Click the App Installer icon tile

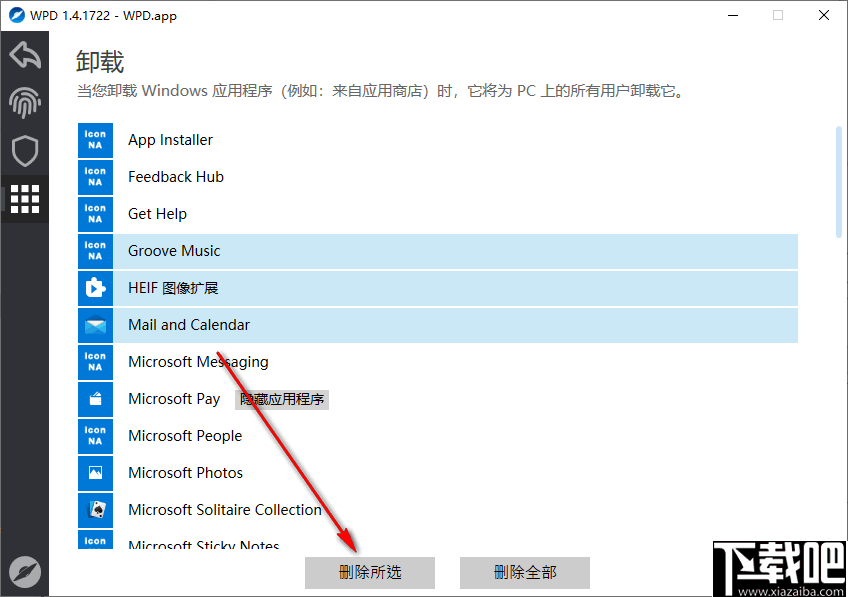click(95, 140)
